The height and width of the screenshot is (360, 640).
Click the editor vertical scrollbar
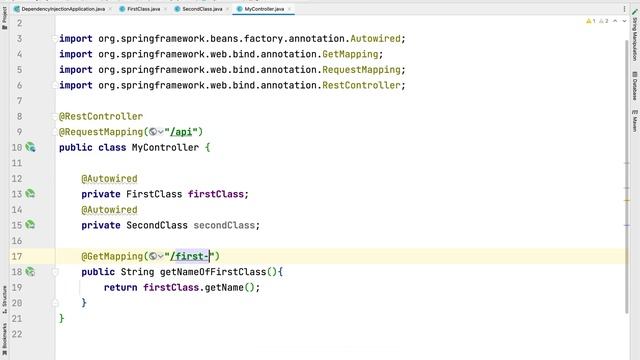(x=627, y=176)
